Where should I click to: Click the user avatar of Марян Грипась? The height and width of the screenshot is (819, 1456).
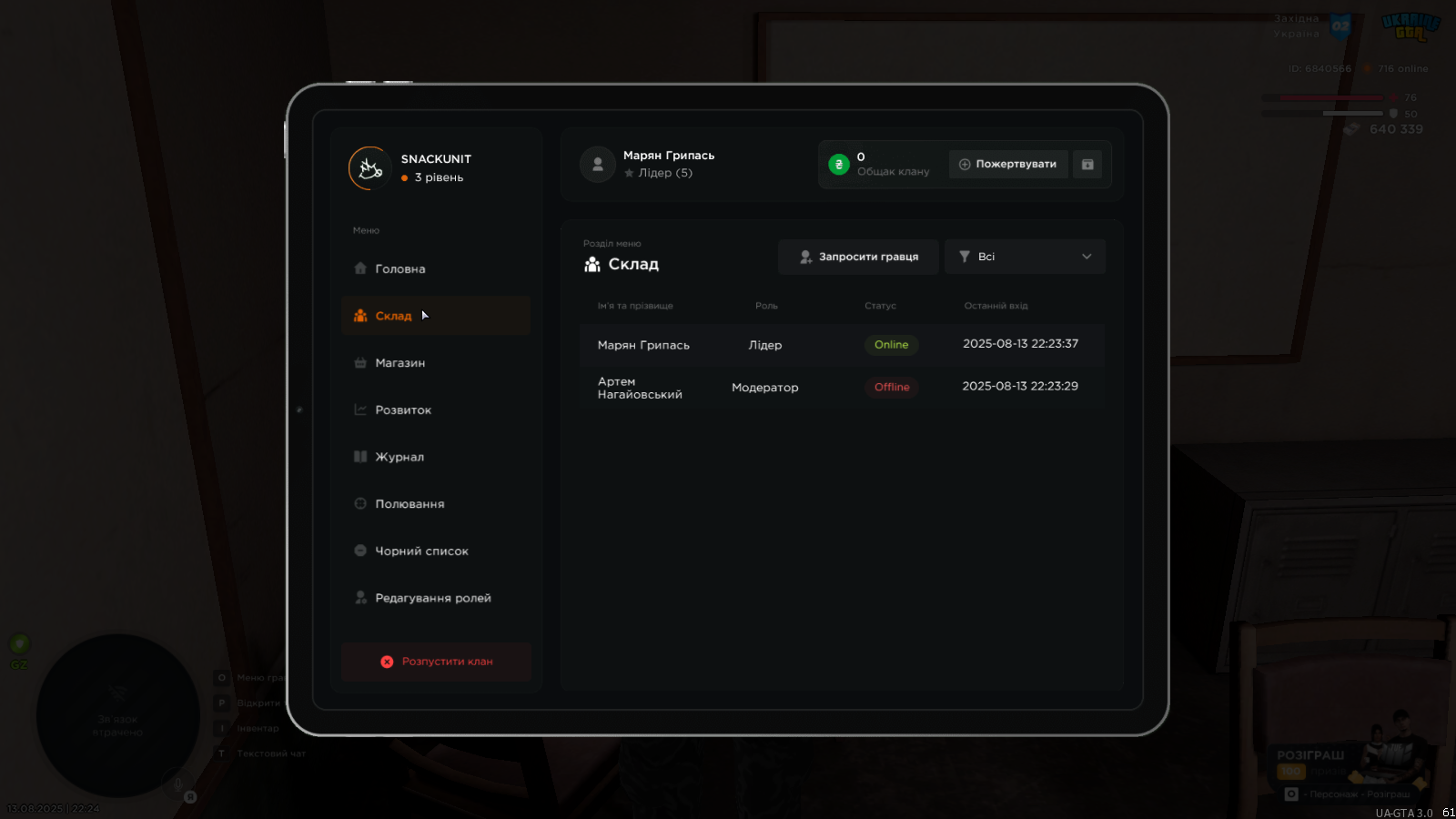point(598,164)
